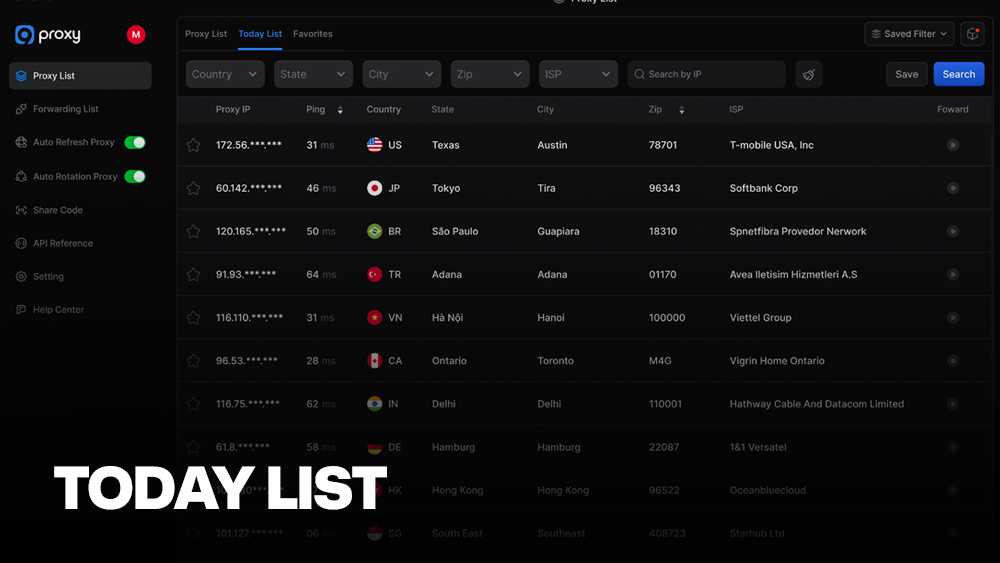Click the Save button
1000x563 pixels.
pyautogui.click(x=907, y=74)
